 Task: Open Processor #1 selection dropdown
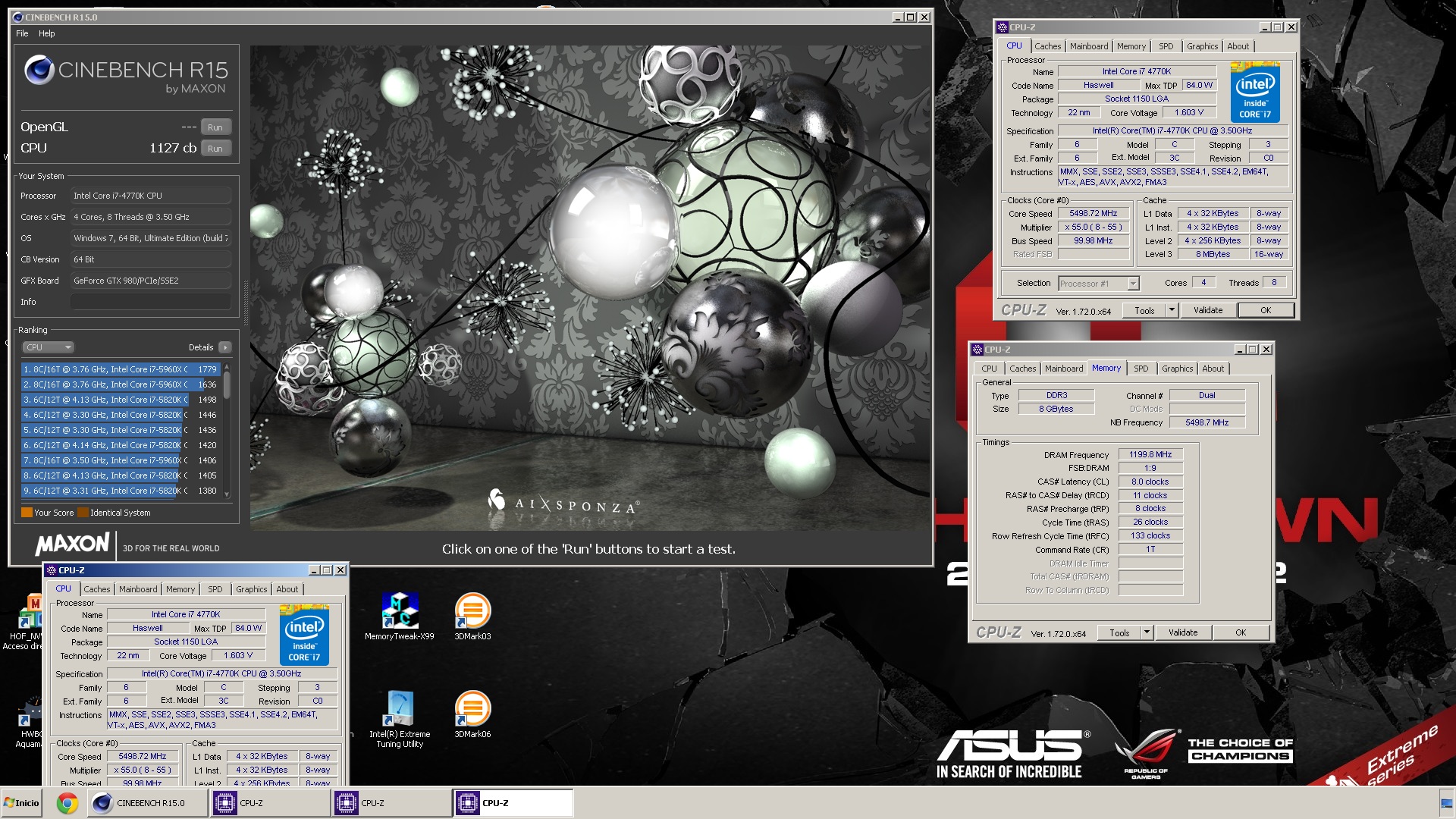pos(1099,284)
